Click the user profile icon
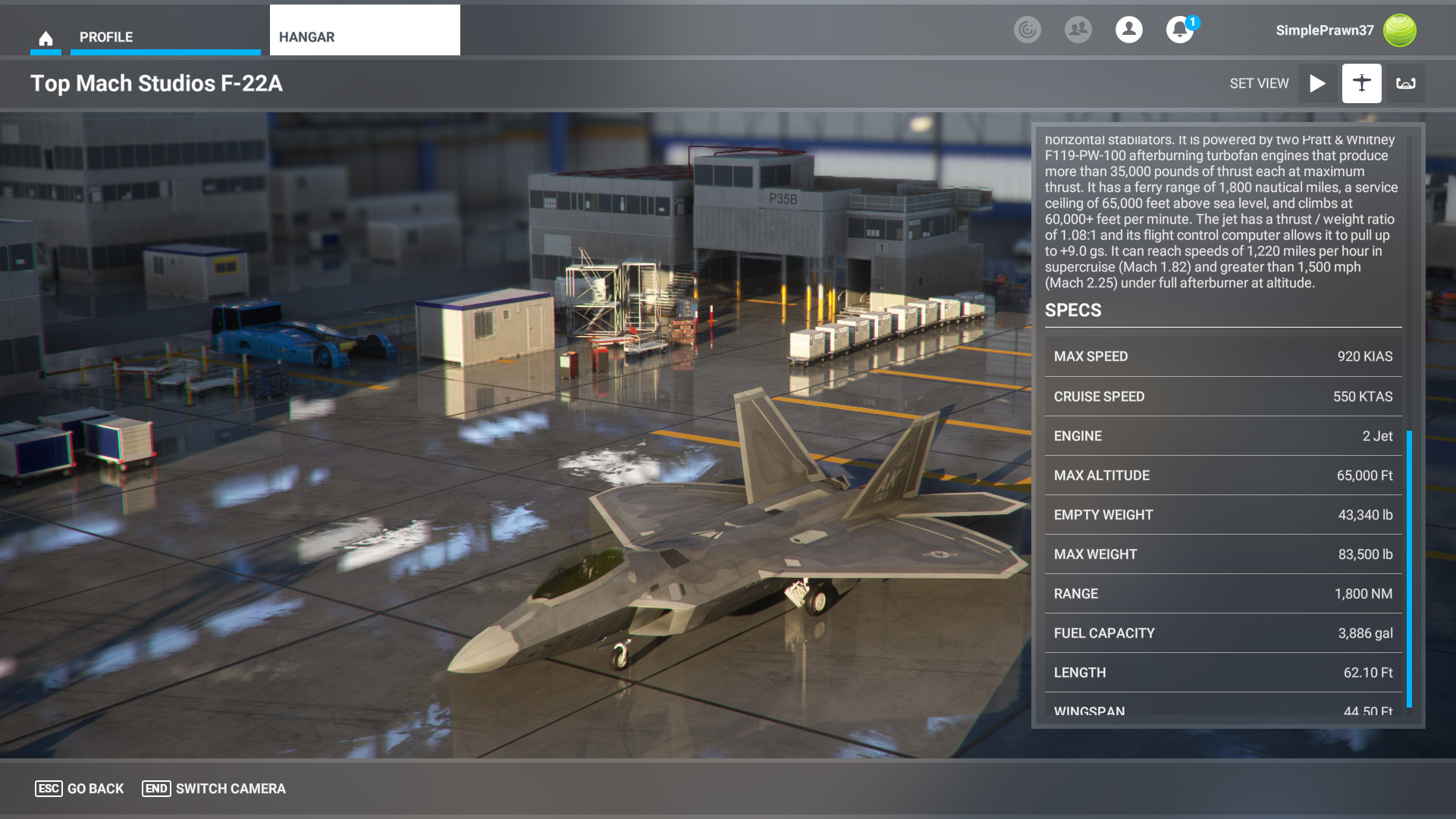The image size is (1456, 819). (1128, 30)
